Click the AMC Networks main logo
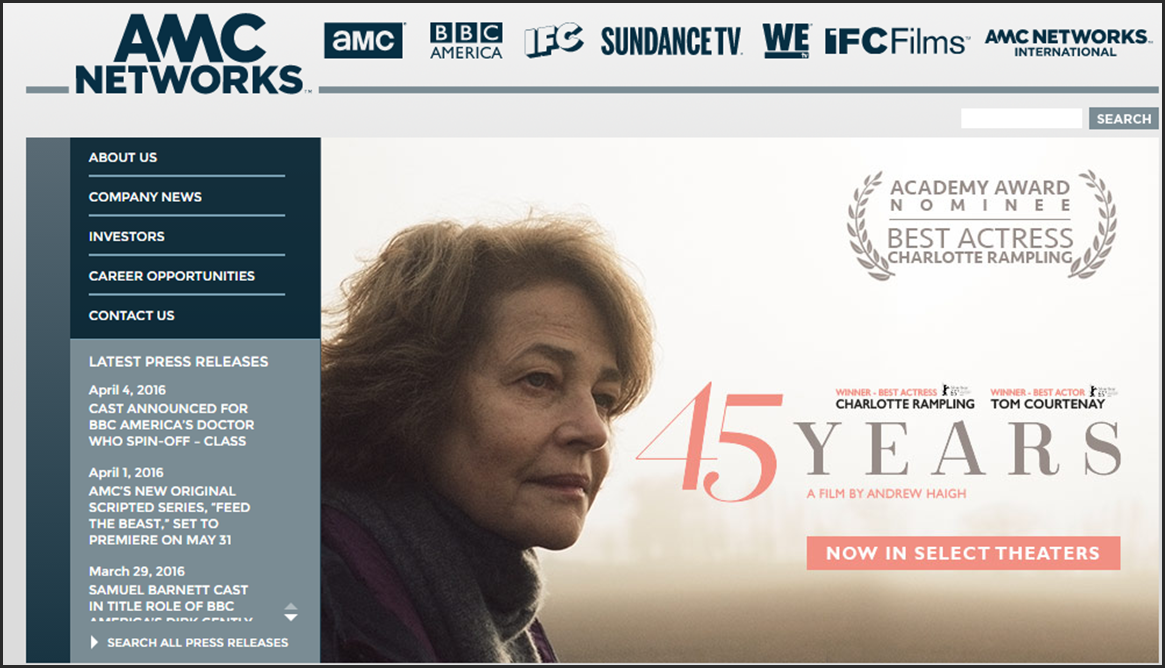 click(189, 54)
